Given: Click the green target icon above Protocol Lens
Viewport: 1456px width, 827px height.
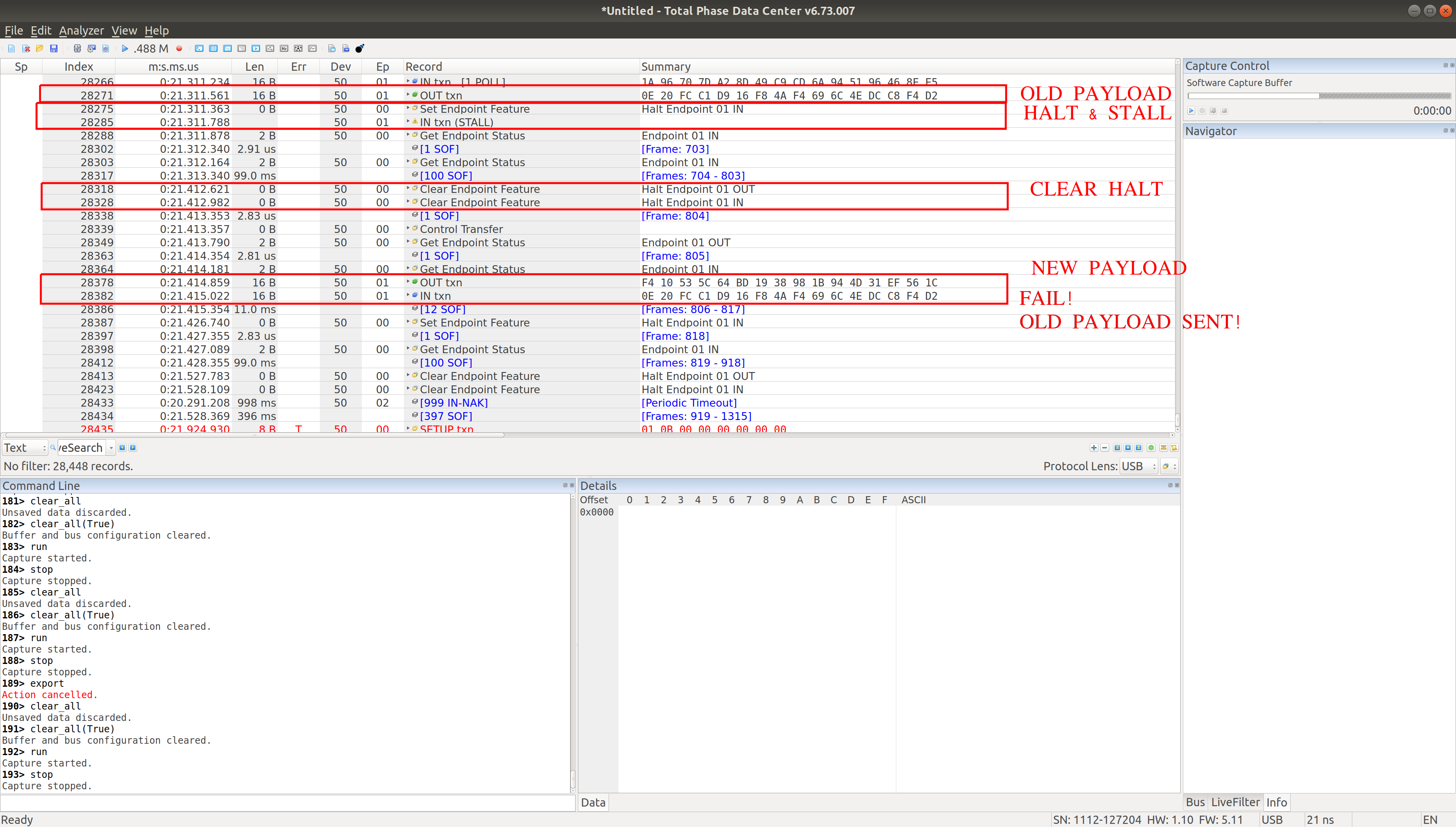Looking at the screenshot, I should (x=1151, y=447).
